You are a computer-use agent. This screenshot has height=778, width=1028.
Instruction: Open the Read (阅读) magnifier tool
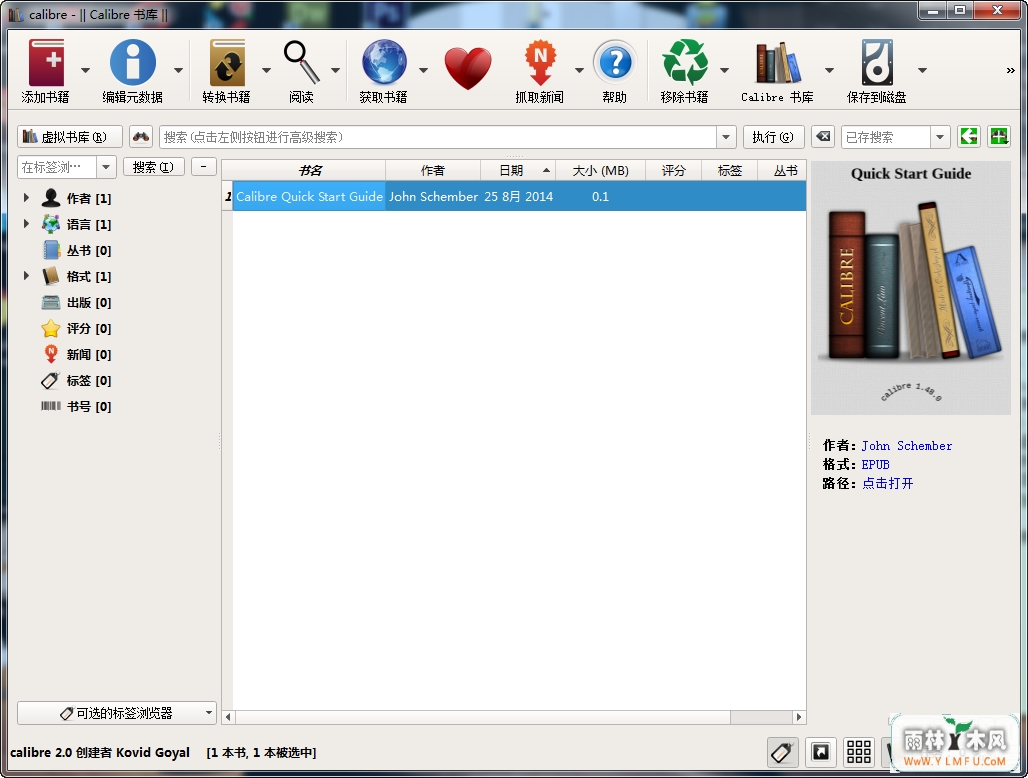pyautogui.click(x=302, y=63)
